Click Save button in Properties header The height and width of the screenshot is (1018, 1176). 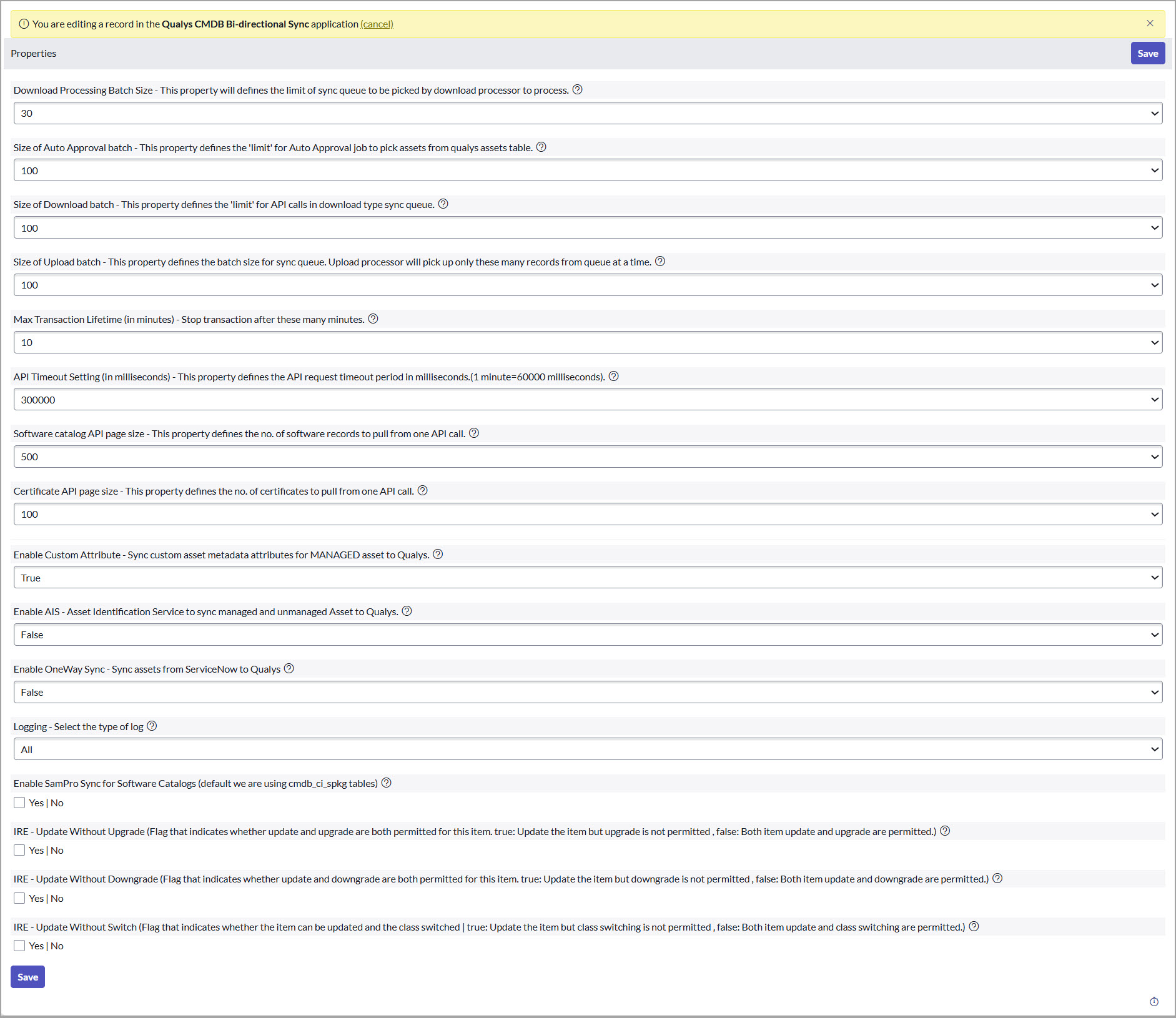pos(1148,53)
